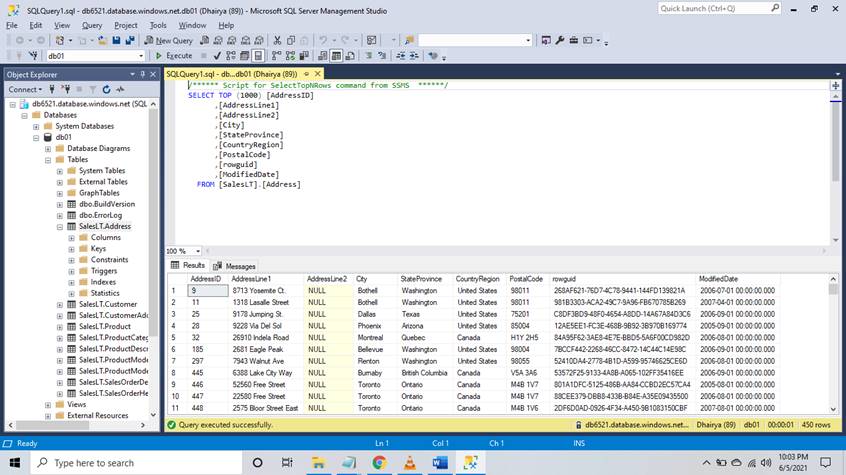Open the Connect dropdown in Object Explorer
Screen dimensions: 846x475
(25, 90)
